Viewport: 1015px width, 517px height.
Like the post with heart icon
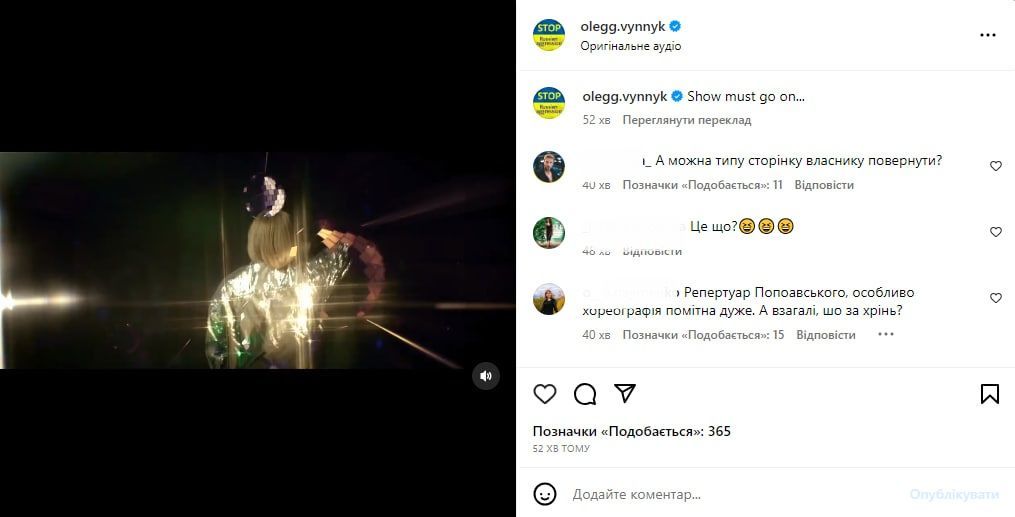pyautogui.click(x=545, y=394)
